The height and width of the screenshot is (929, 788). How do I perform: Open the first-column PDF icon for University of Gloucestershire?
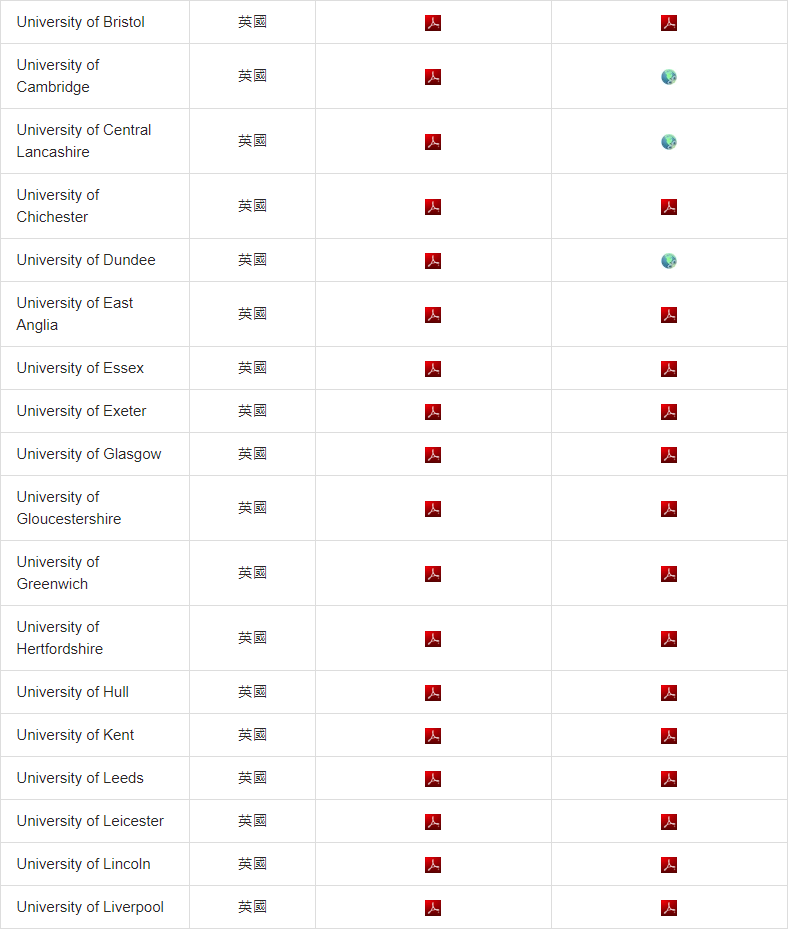(x=433, y=509)
